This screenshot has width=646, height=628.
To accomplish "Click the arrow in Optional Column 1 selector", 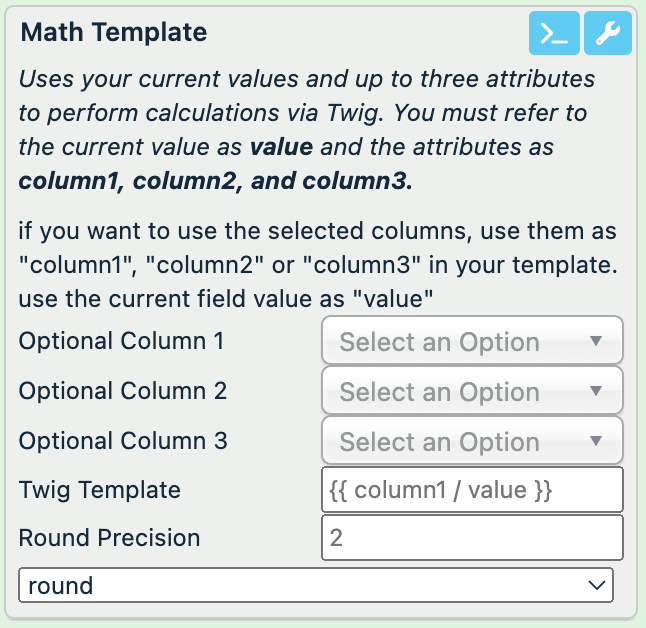I will (x=596, y=341).
